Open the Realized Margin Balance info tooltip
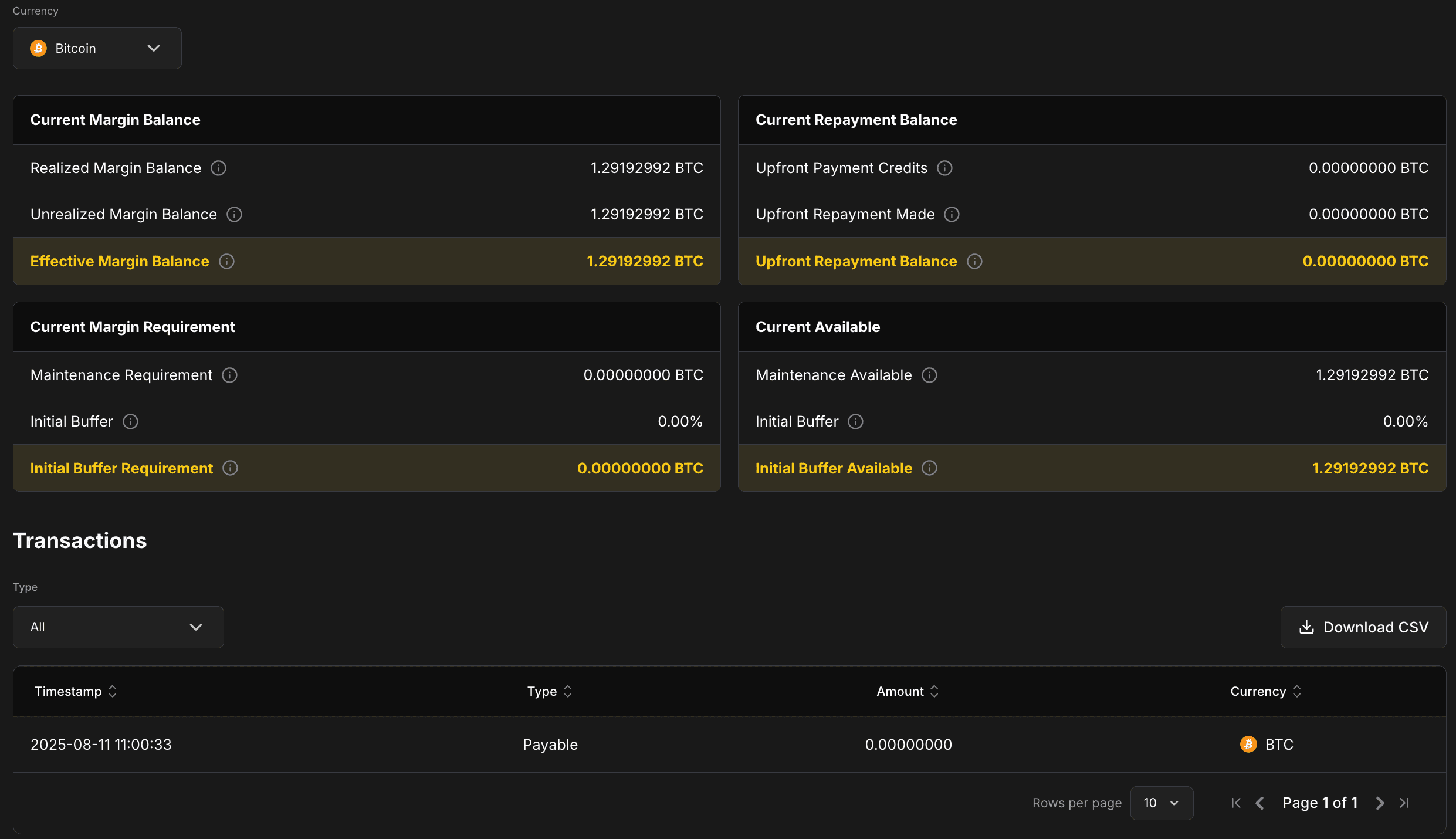 (218, 168)
